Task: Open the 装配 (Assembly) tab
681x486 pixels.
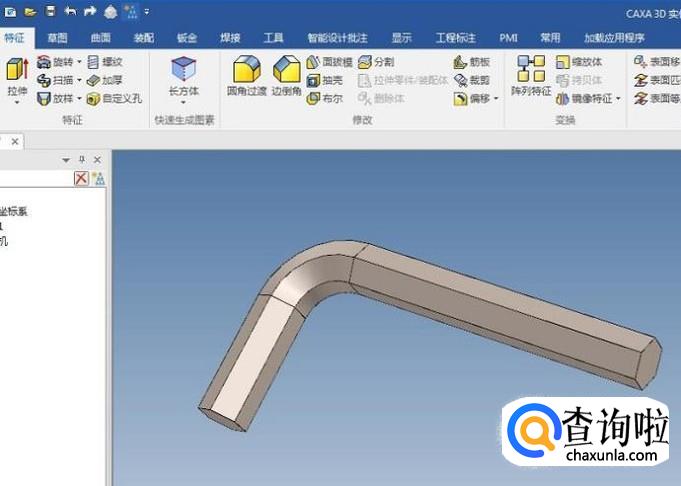Action: click(x=144, y=38)
